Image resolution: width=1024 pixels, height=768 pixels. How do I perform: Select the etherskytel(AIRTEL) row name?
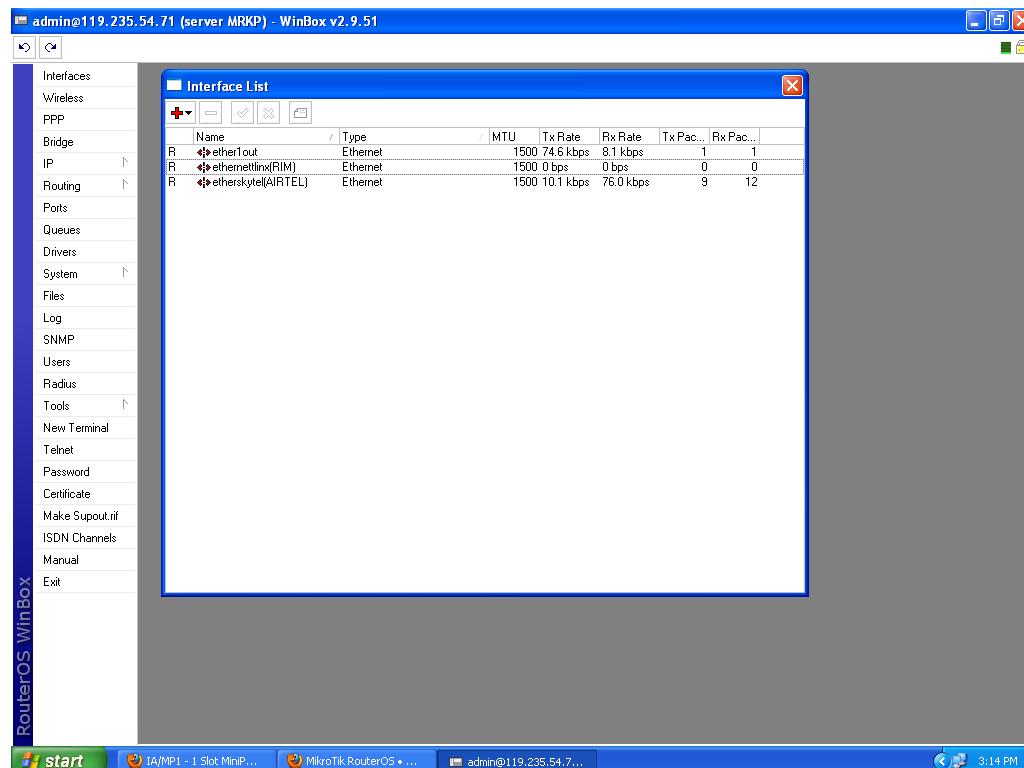pos(260,182)
